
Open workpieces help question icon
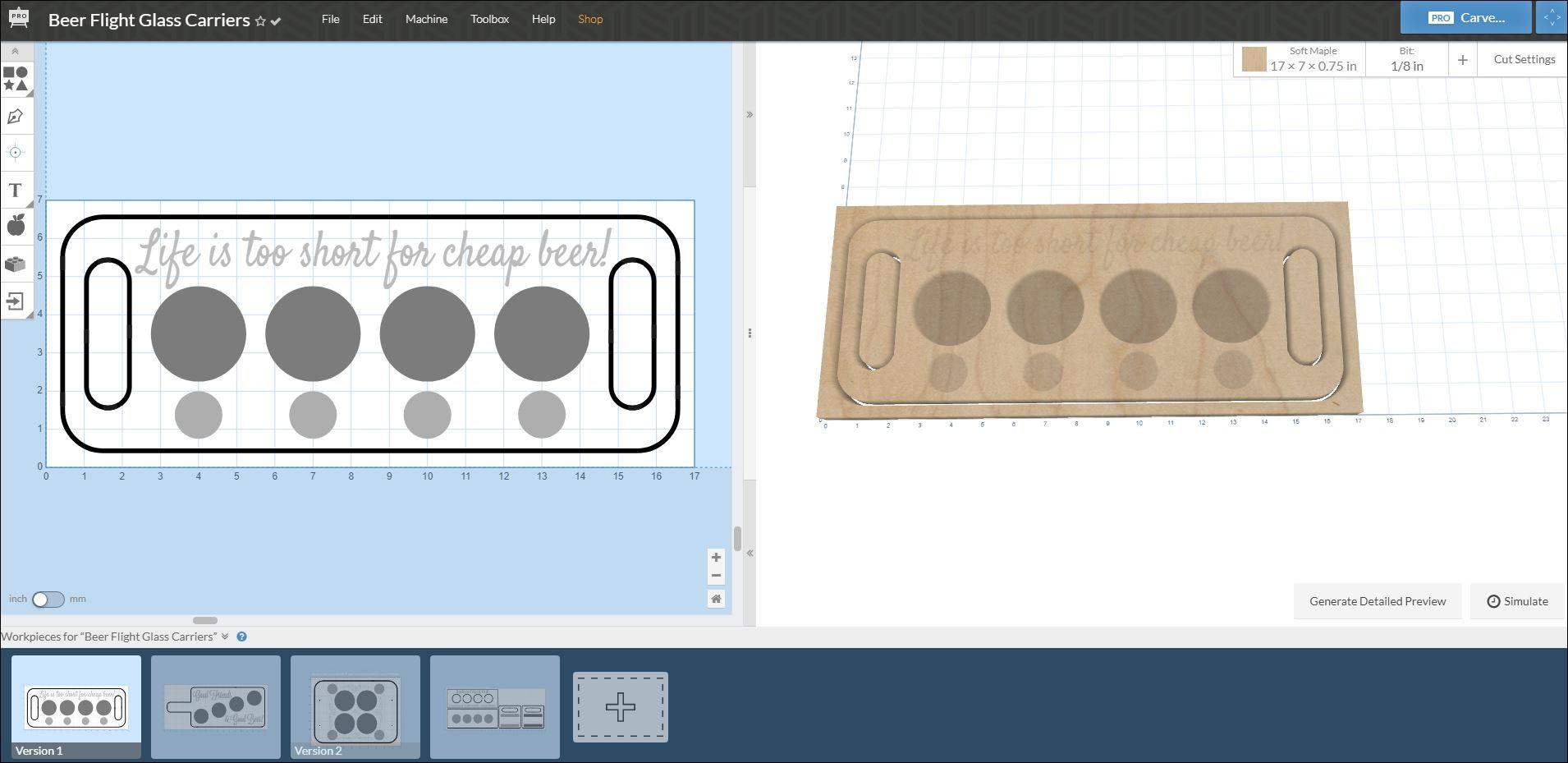click(x=242, y=637)
